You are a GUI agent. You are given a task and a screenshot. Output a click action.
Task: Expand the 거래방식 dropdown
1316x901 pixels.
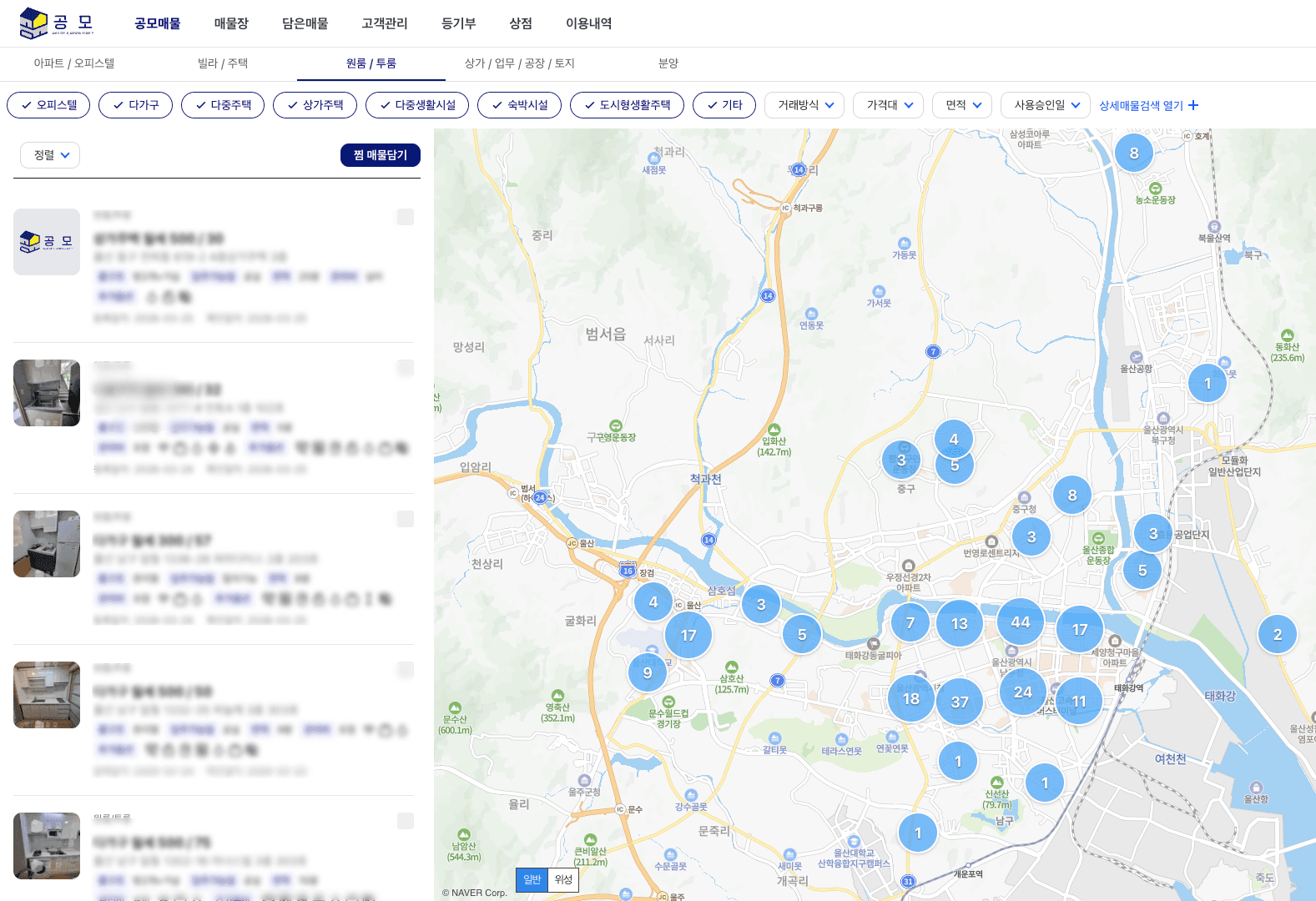(x=804, y=105)
